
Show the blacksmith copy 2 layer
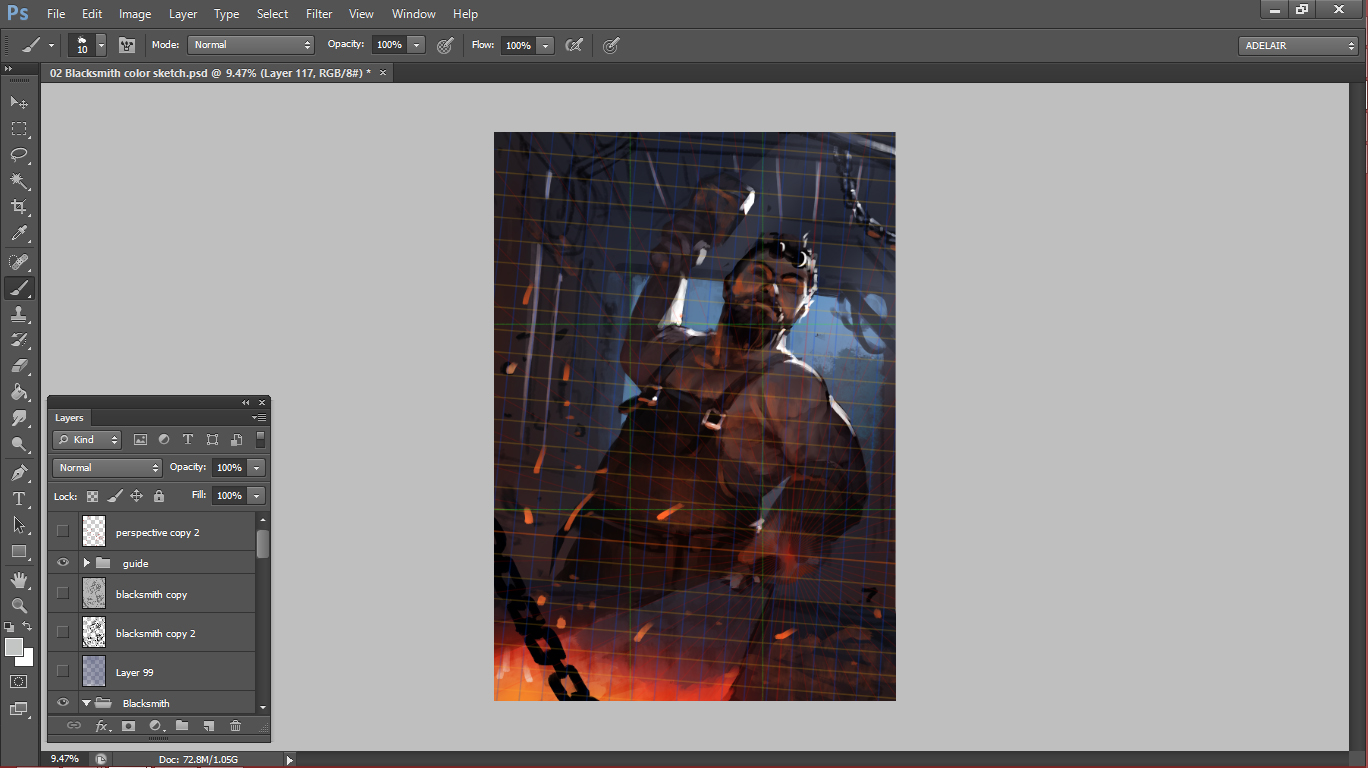(63, 632)
